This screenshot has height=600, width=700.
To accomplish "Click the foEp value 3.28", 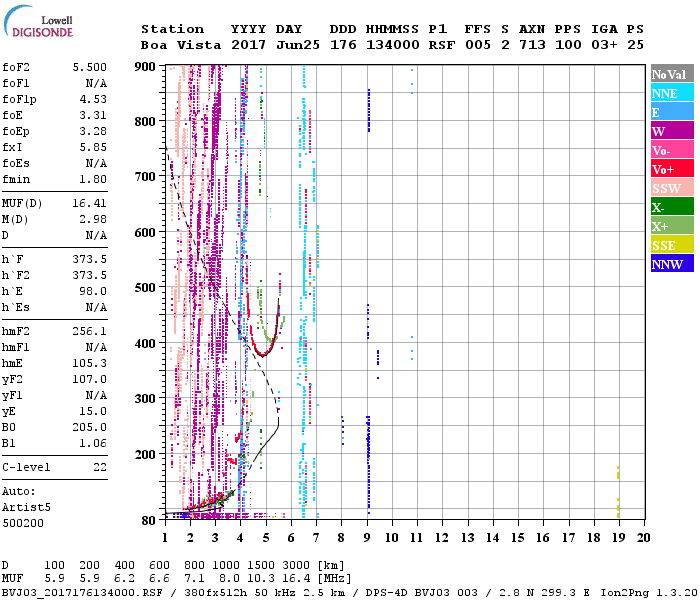I will coord(93,131).
